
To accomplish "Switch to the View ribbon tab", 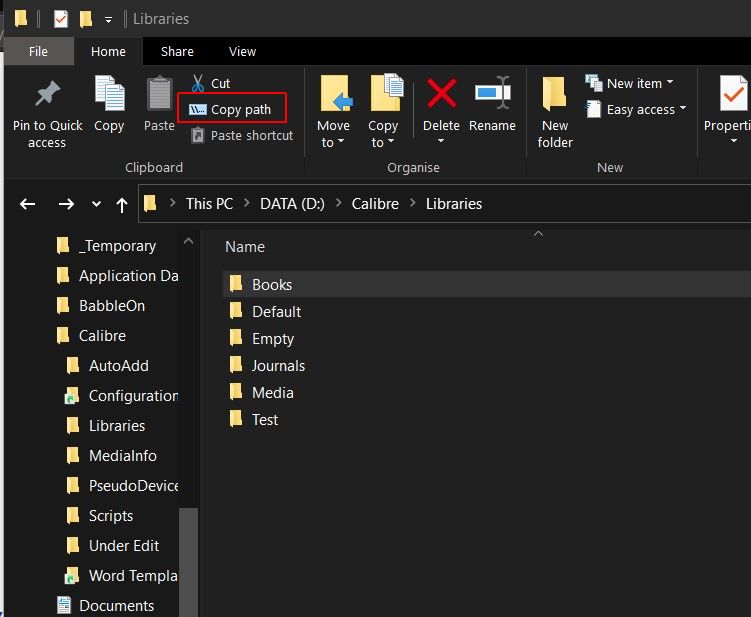I will coord(242,51).
